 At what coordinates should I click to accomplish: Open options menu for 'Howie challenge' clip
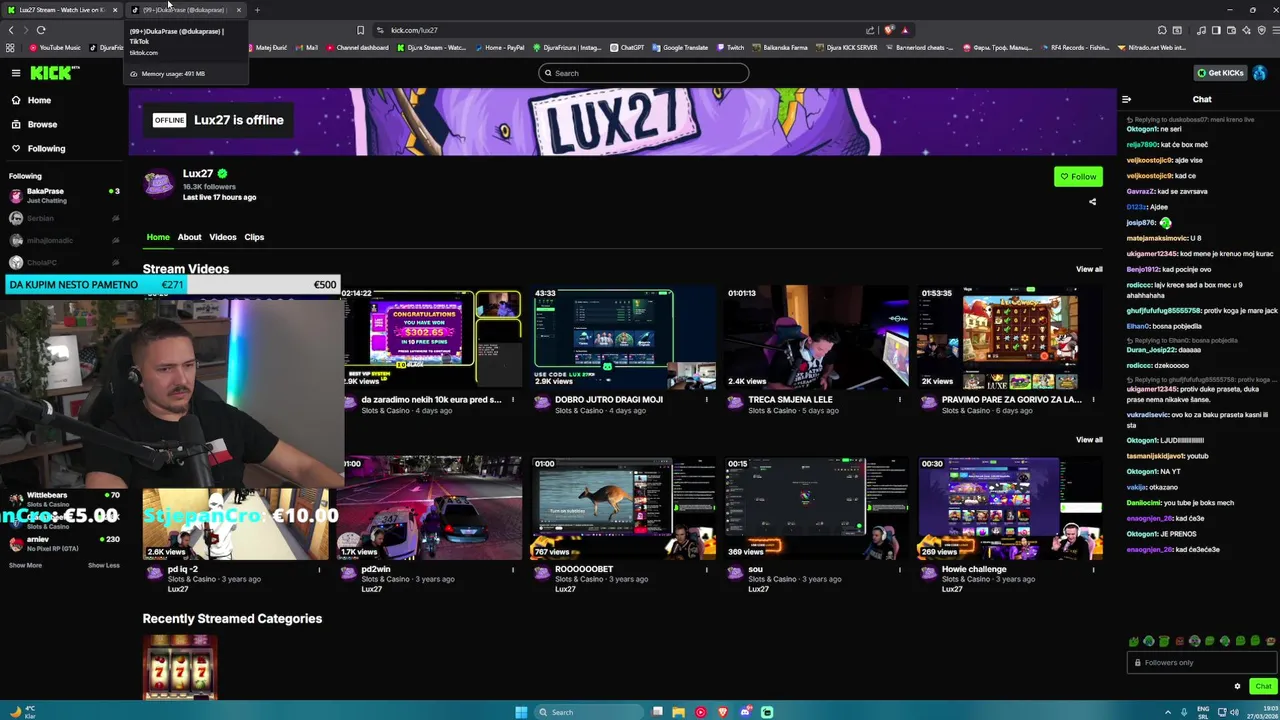tap(1092, 570)
